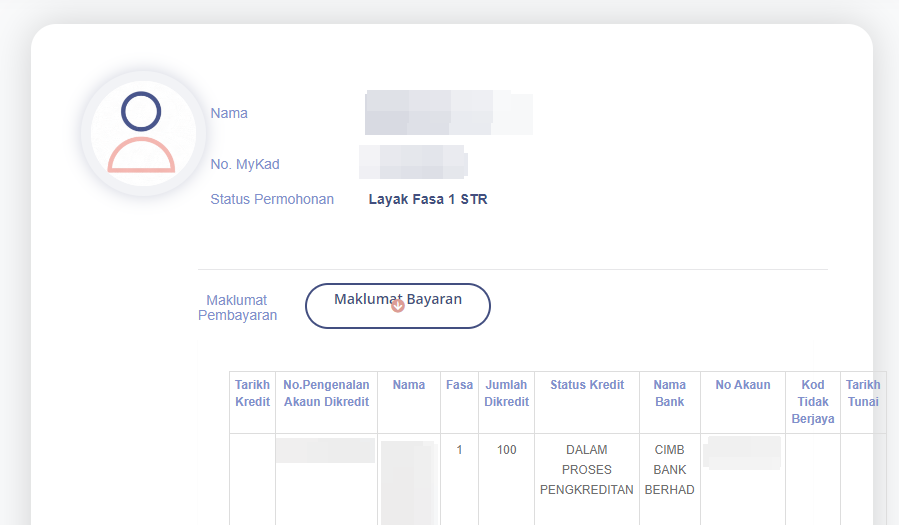This screenshot has width=899, height=525.
Task: Click the Jumlah Dikredit column header
Action: pyautogui.click(x=506, y=393)
